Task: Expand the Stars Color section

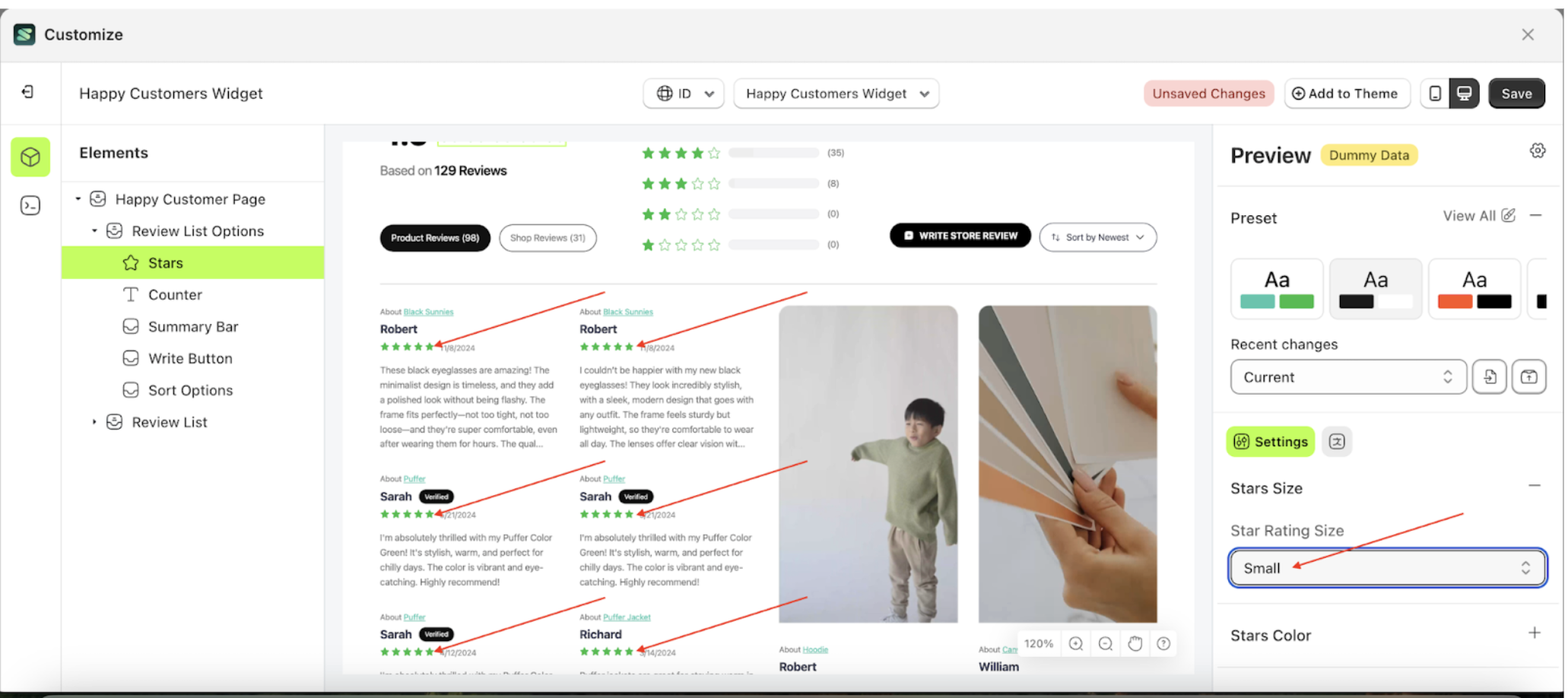Action: coord(1535,633)
